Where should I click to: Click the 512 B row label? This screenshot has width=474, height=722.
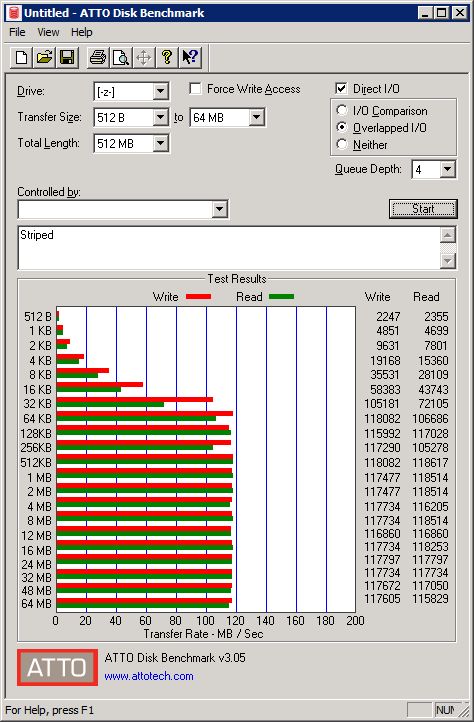38,317
